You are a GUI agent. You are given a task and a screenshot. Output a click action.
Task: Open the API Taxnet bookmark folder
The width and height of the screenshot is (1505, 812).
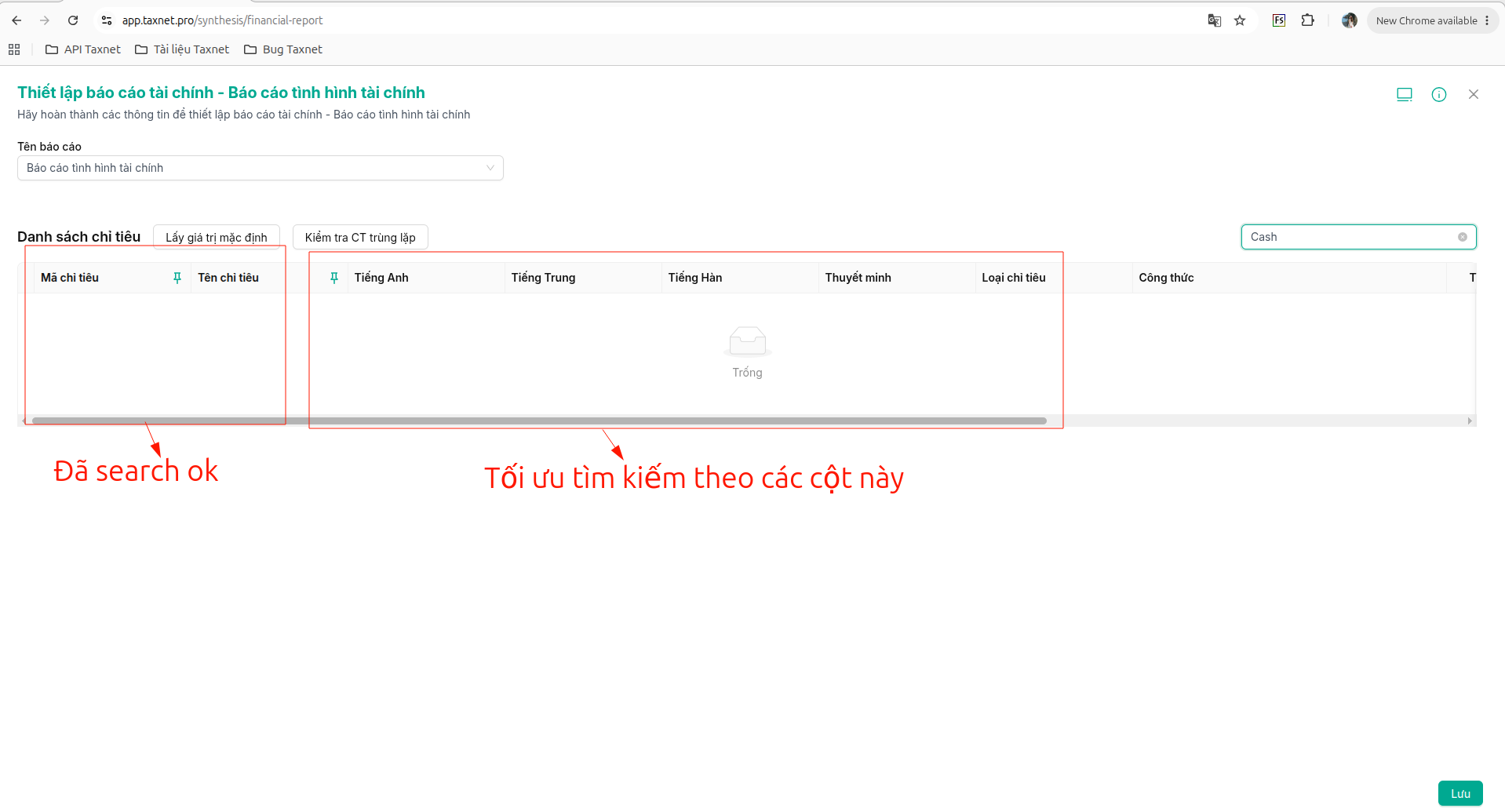pyautogui.click(x=83, y=49)
